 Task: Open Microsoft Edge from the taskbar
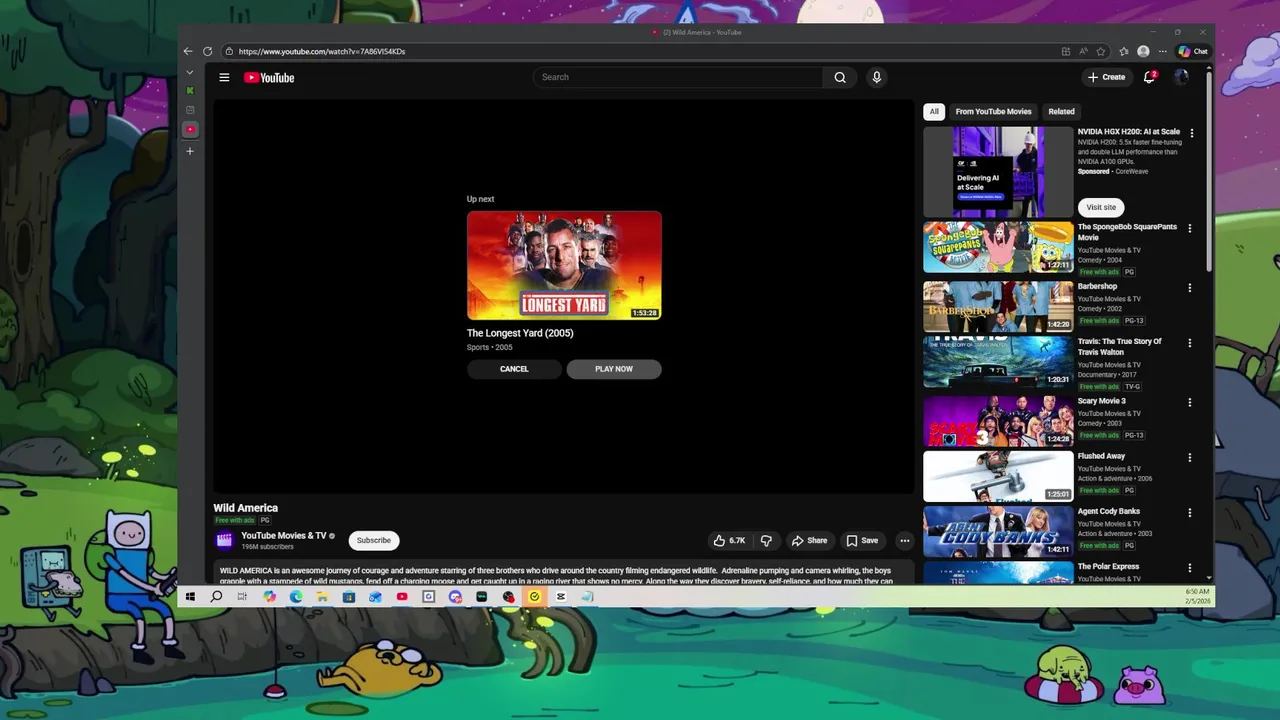tap(296, 597)
